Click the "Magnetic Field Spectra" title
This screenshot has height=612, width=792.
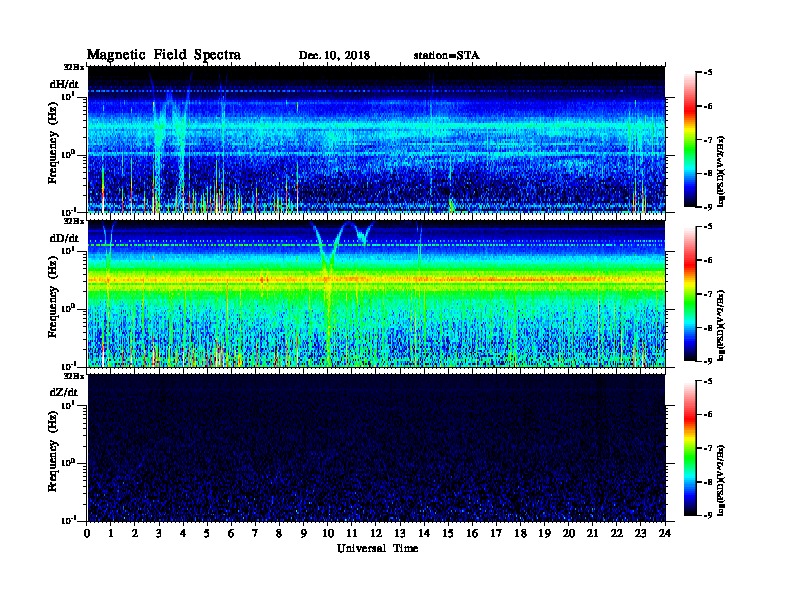coord(164,55)
